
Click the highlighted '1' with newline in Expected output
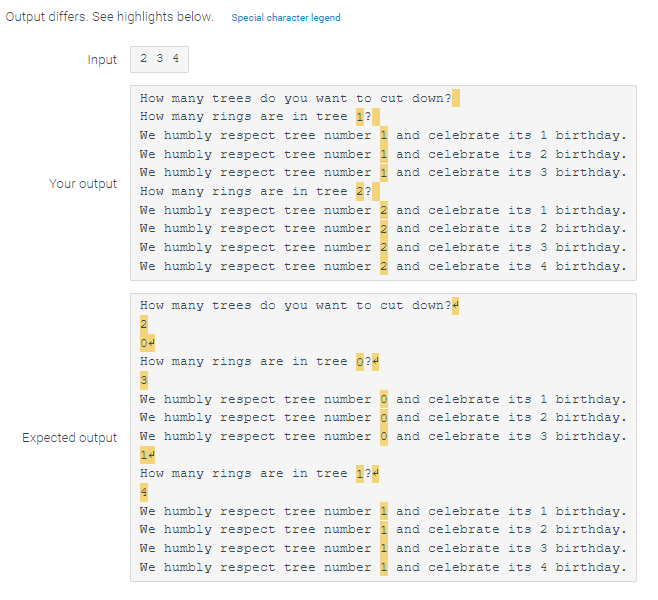(147, 455)
